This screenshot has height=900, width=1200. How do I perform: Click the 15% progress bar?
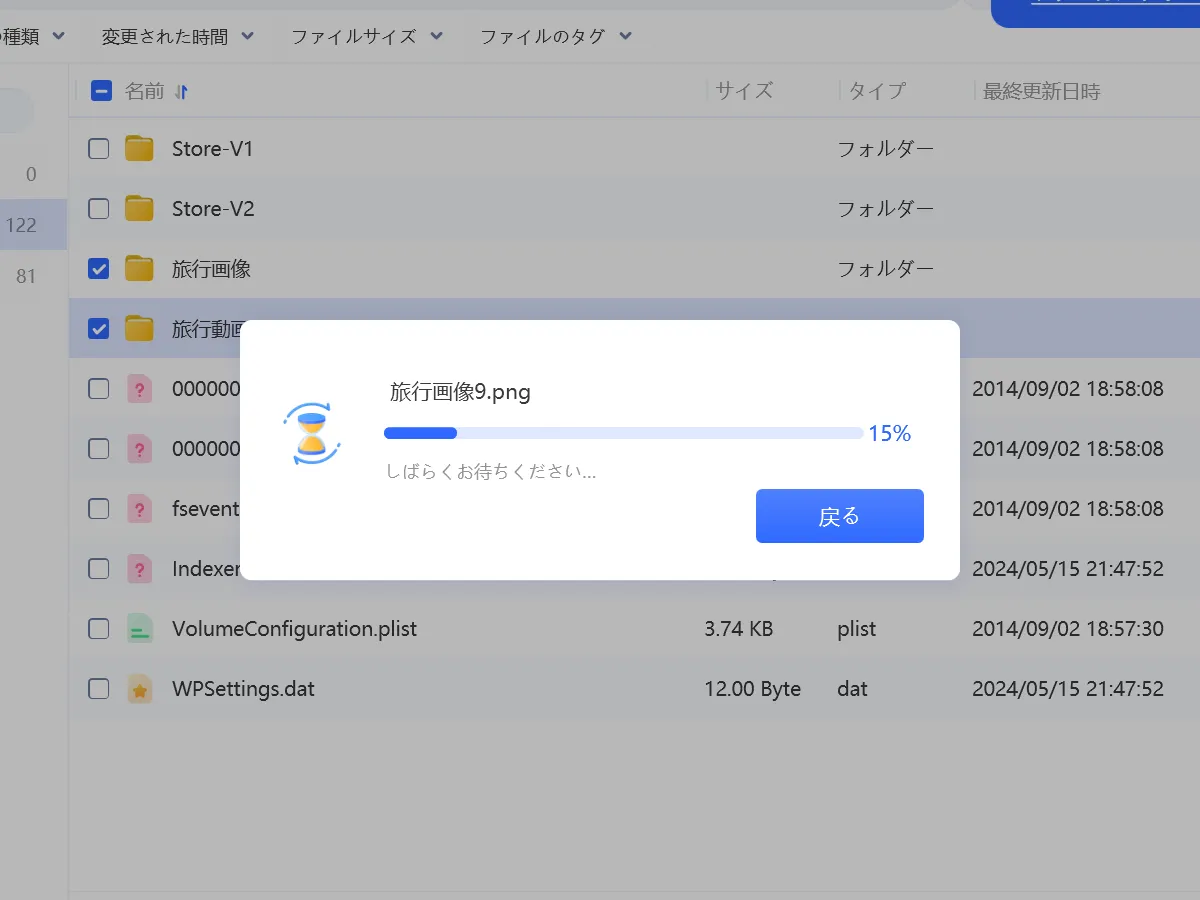[620, 432]
